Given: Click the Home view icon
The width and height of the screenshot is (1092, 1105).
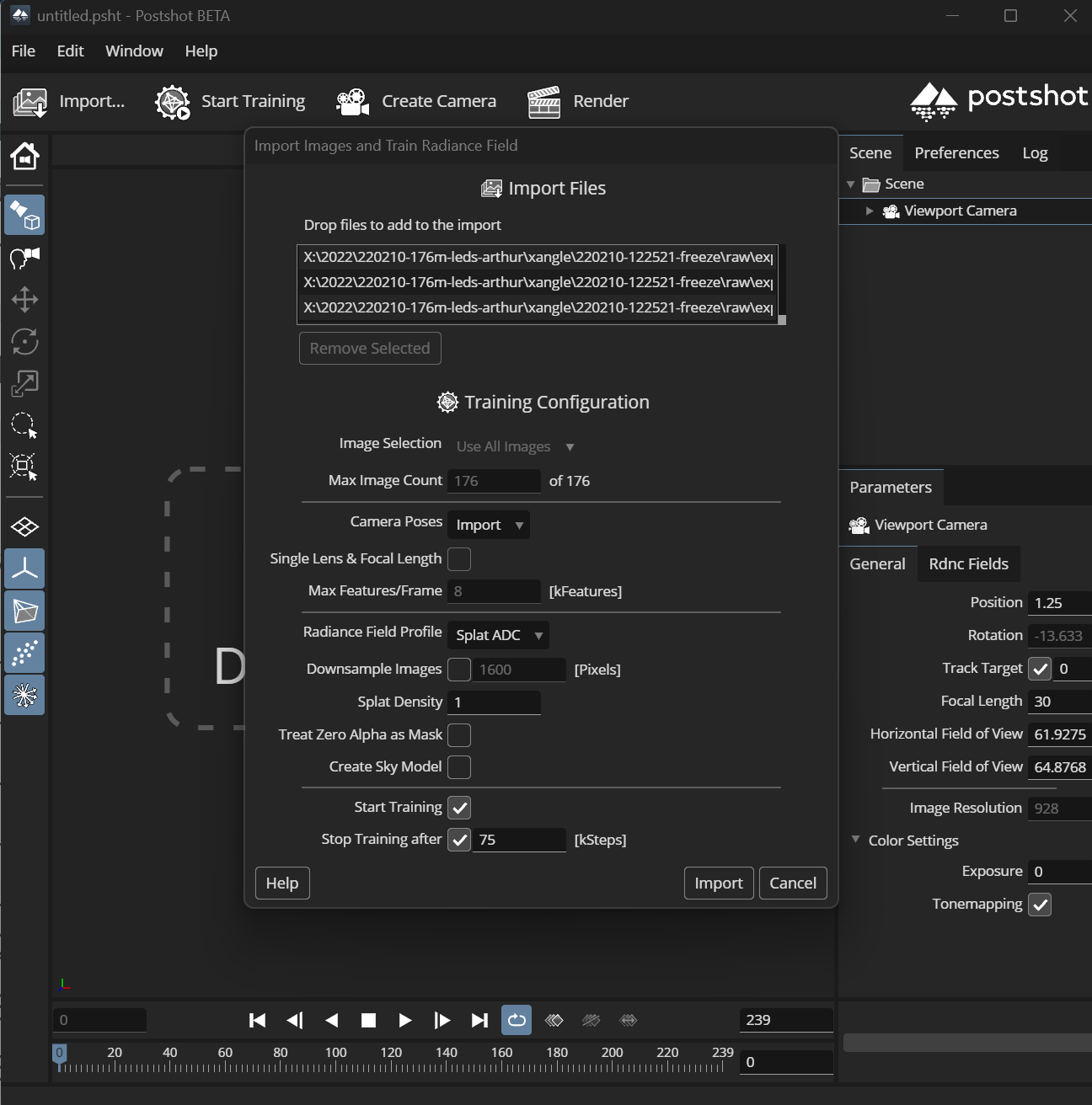Looking at the screenshot, I should click(x=24, y=156).
